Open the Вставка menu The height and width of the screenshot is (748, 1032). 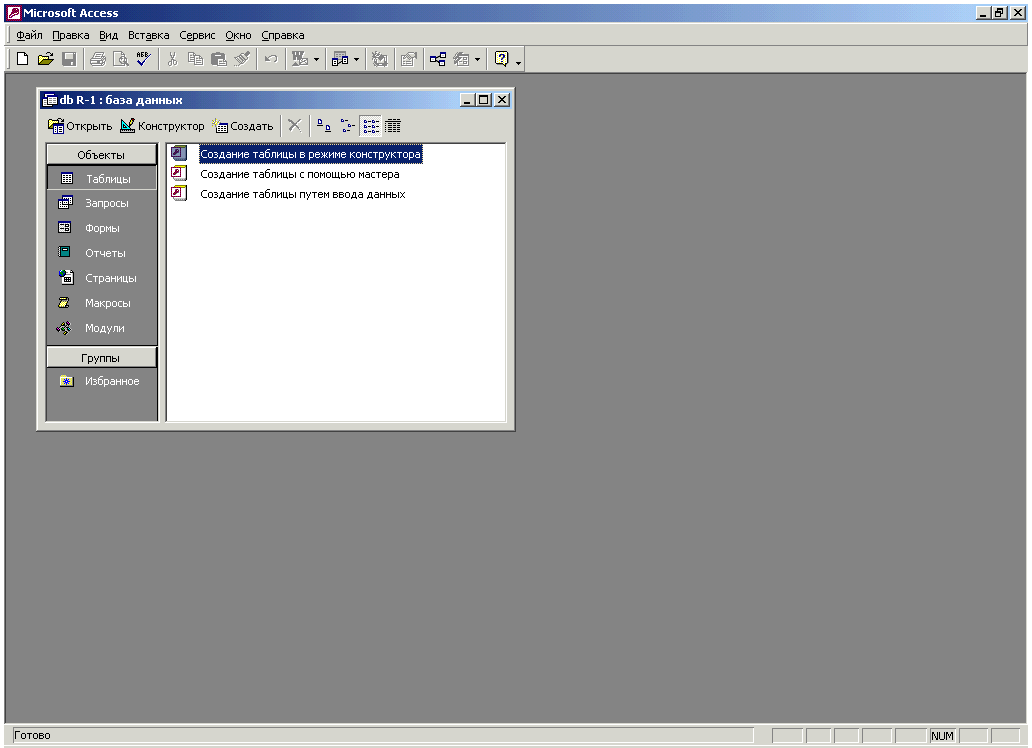(x=149, y=35)
